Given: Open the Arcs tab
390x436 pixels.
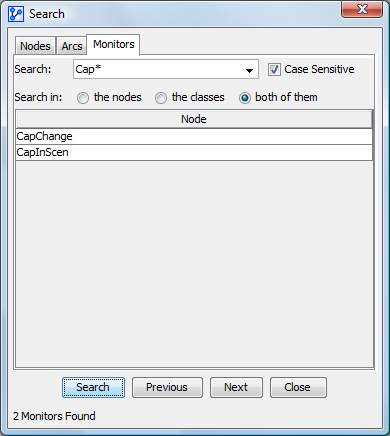Looking at the screenshot, I should [x=72, y=46].
